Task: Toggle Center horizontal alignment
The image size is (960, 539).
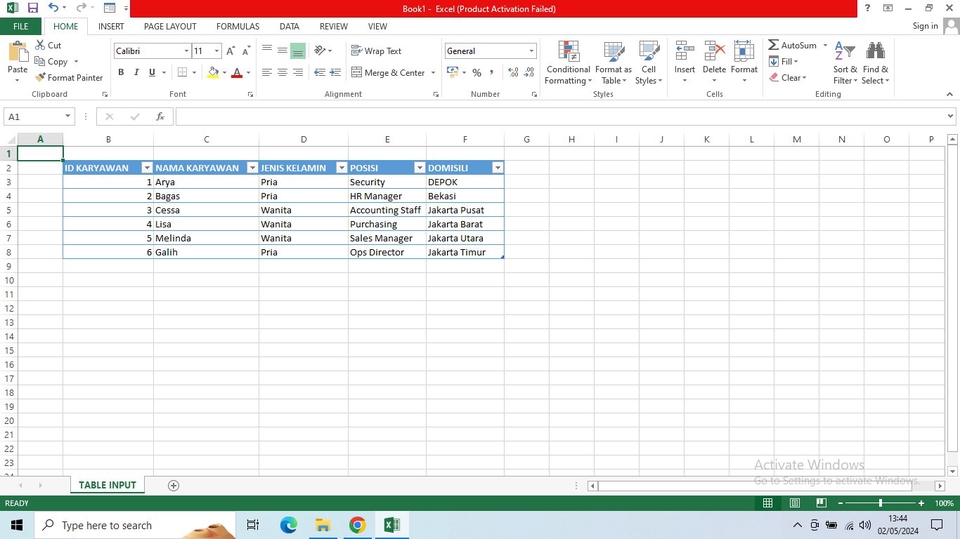Action: pos(282,72)
